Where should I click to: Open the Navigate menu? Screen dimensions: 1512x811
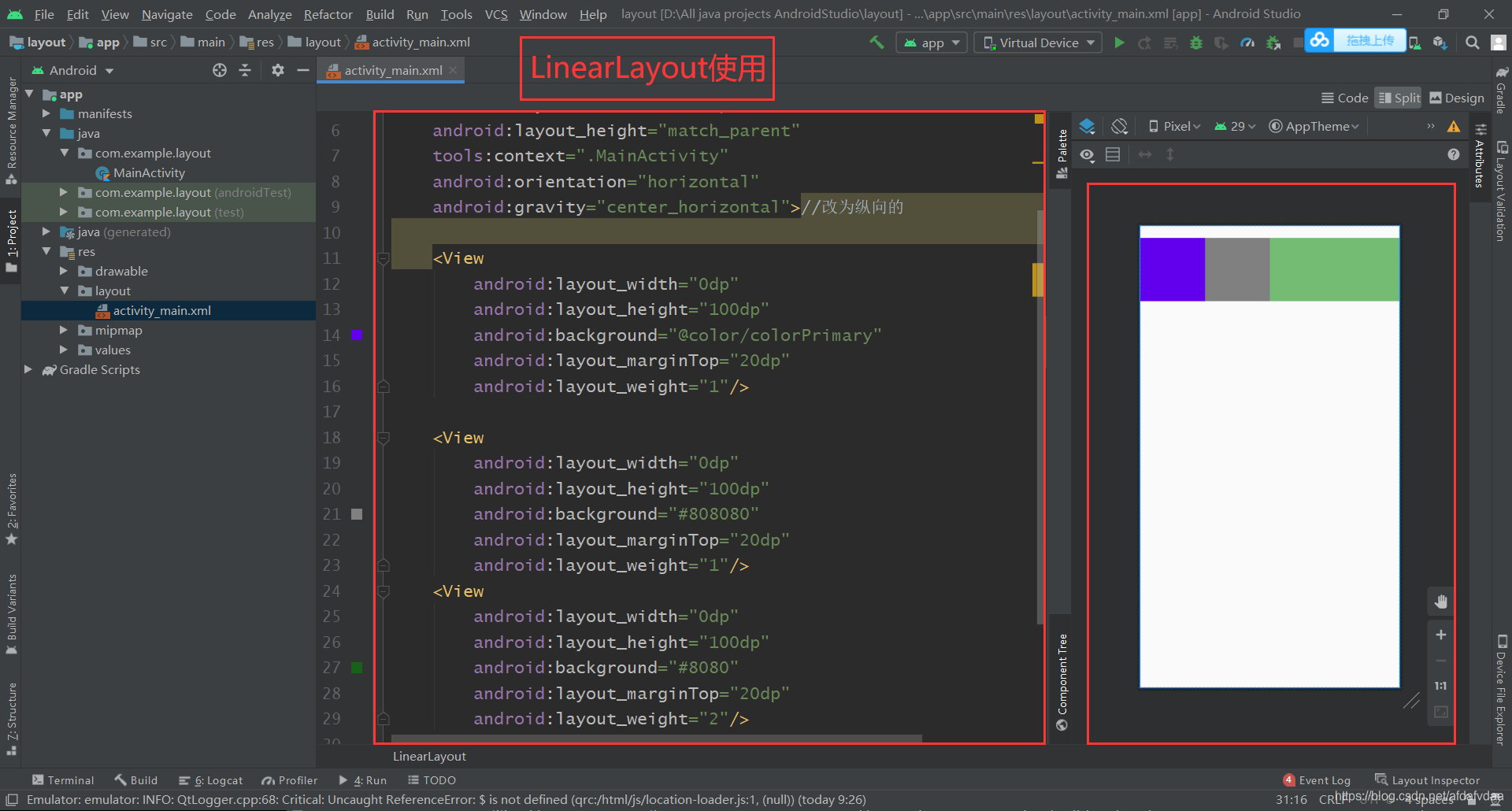point(167,14)
